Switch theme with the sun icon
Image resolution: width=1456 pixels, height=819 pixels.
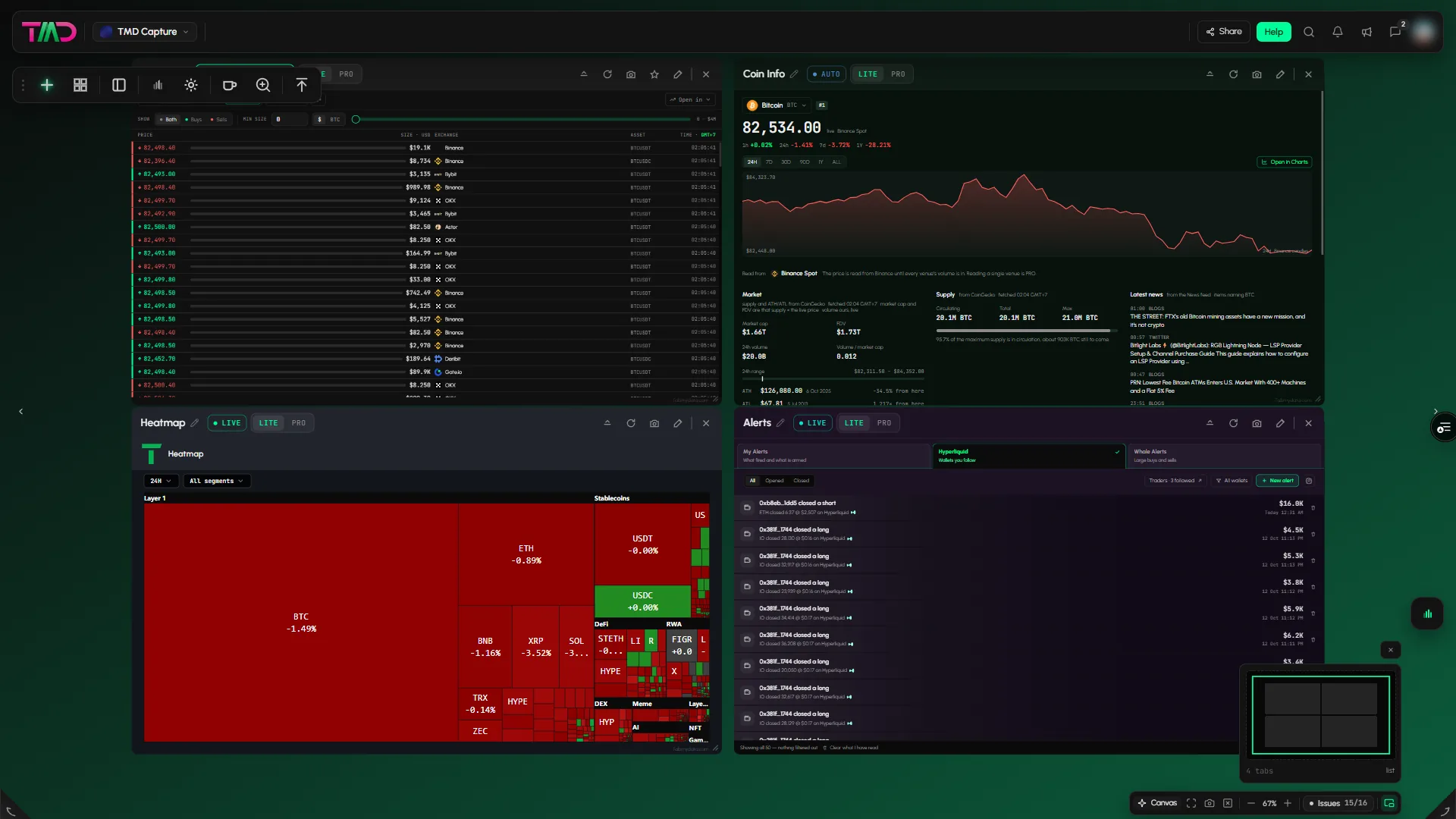coord(191,85)
